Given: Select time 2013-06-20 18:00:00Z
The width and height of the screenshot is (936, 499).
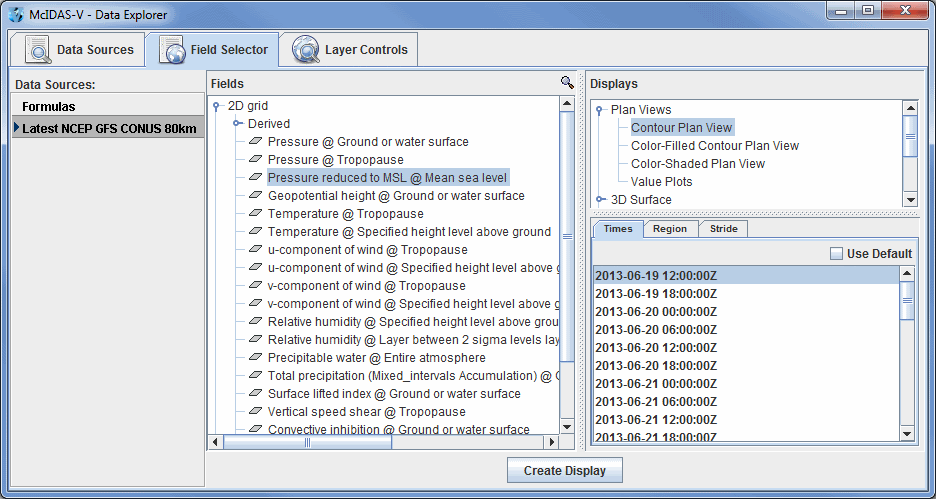Looking at the screenshot, I should pos(746,365).
